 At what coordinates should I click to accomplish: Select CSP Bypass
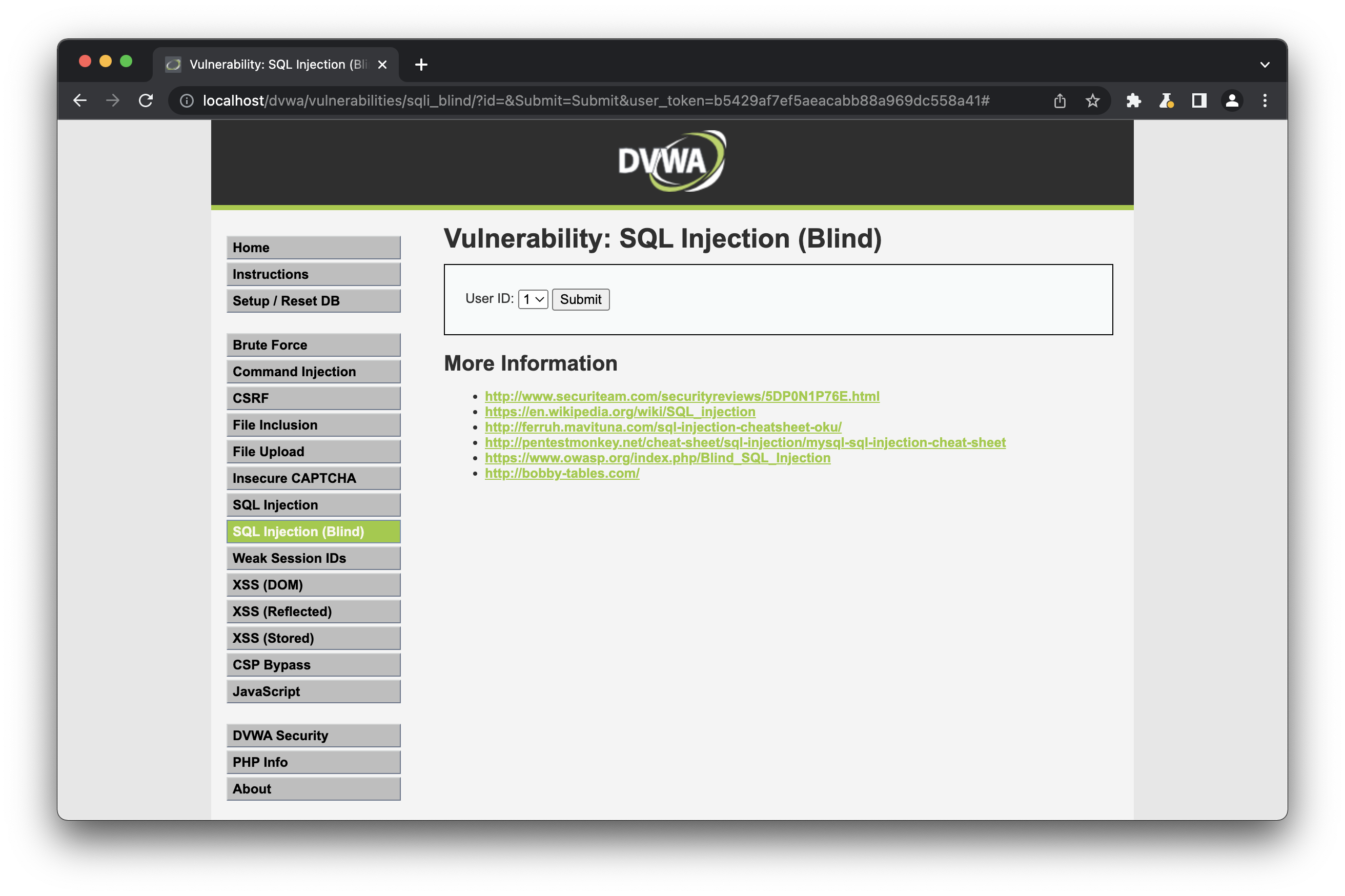pyautogui.click(x=313, y=665)
